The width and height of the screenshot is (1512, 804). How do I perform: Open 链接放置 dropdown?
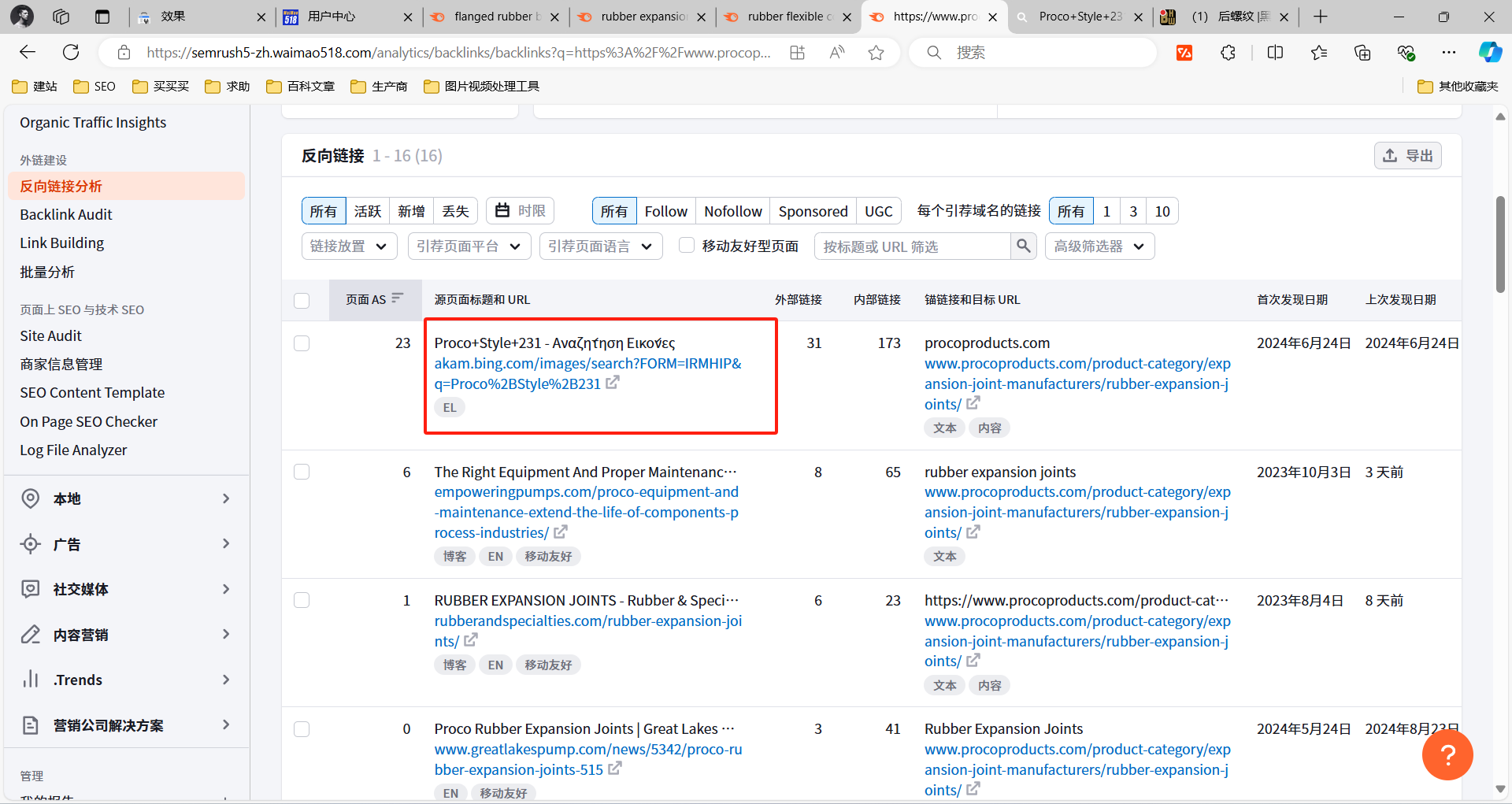(x=349, y=246)
